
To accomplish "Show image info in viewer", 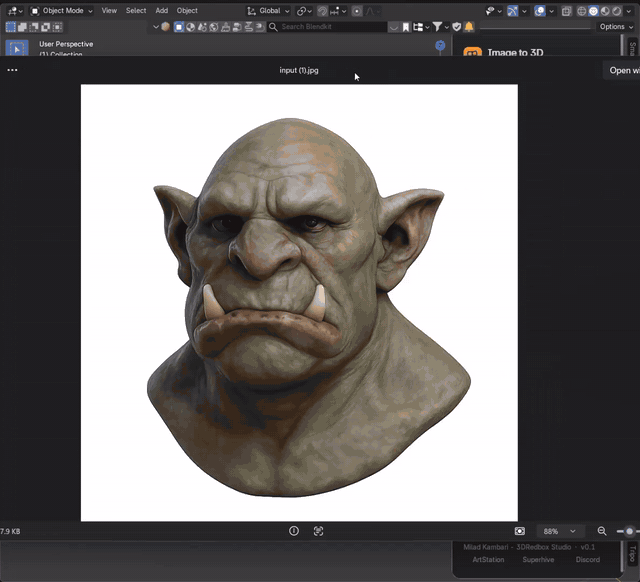I will (x=294, y=531).
